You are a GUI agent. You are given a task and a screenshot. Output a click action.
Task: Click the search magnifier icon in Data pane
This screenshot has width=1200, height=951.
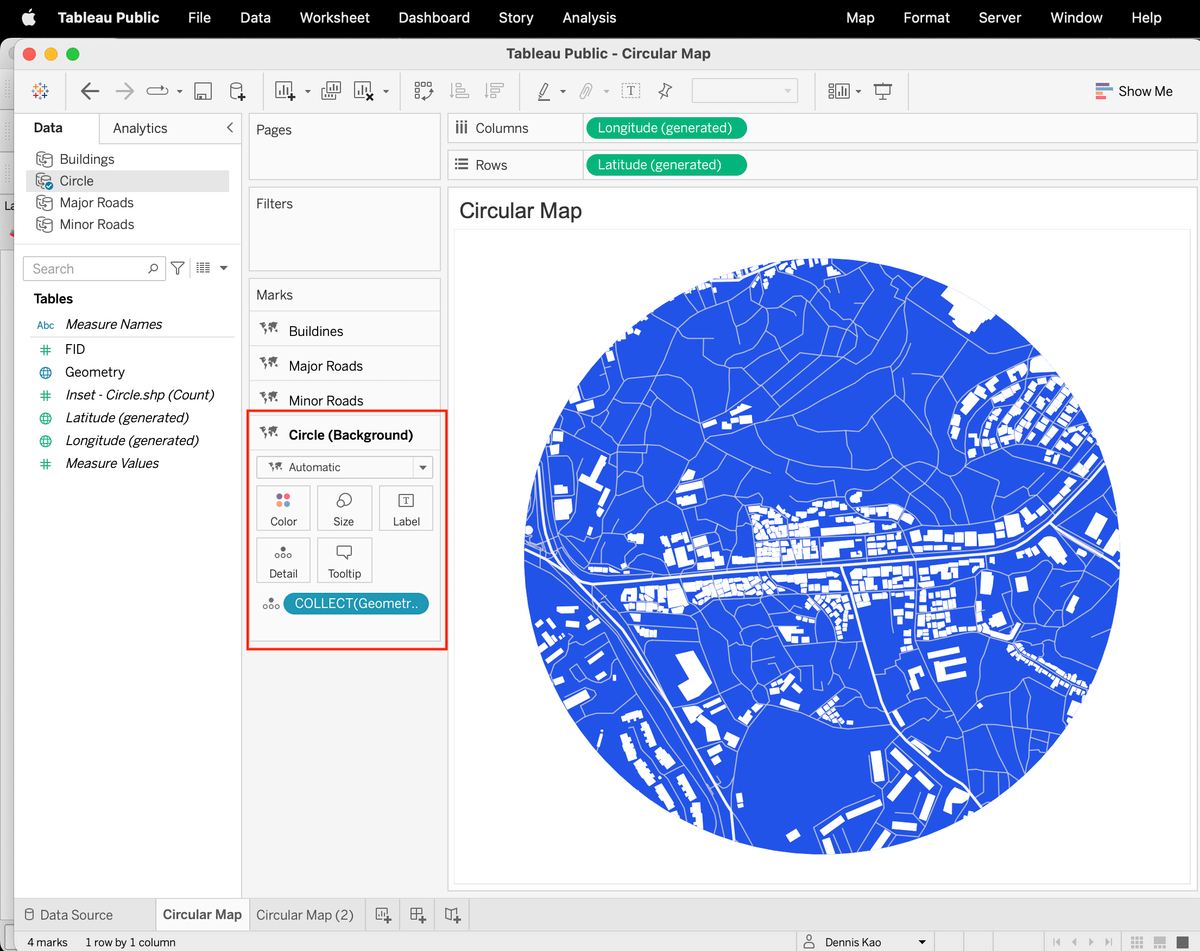(x=153, y=268)
